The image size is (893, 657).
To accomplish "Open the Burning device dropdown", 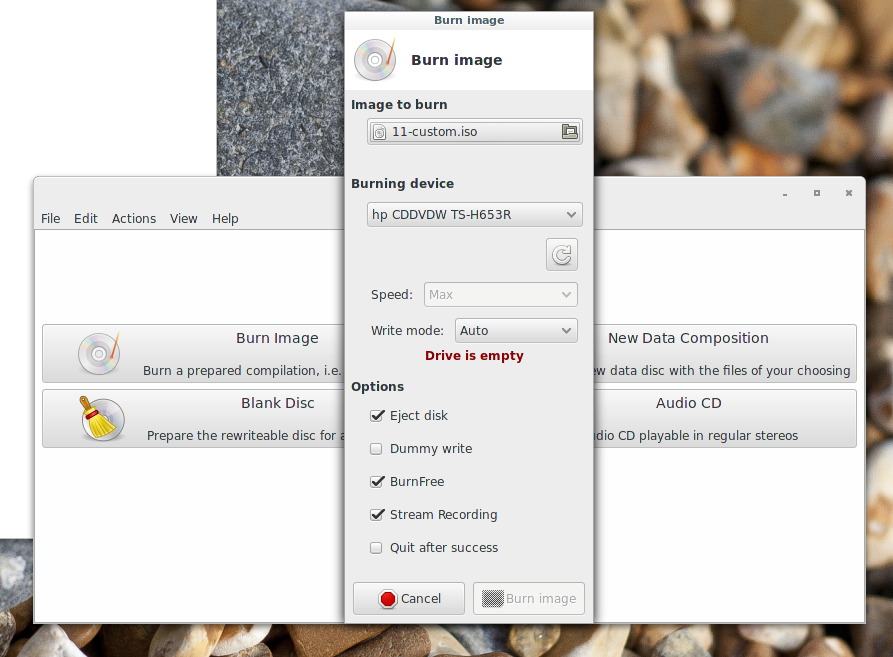I will pyautogui.click(x=474, y=214).
